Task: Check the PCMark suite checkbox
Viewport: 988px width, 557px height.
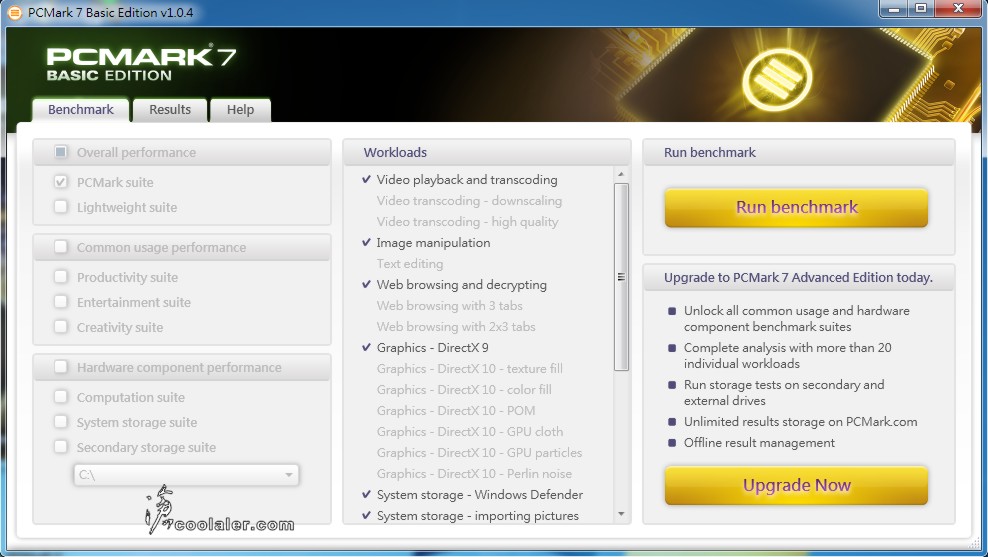Action: [60, 182]
